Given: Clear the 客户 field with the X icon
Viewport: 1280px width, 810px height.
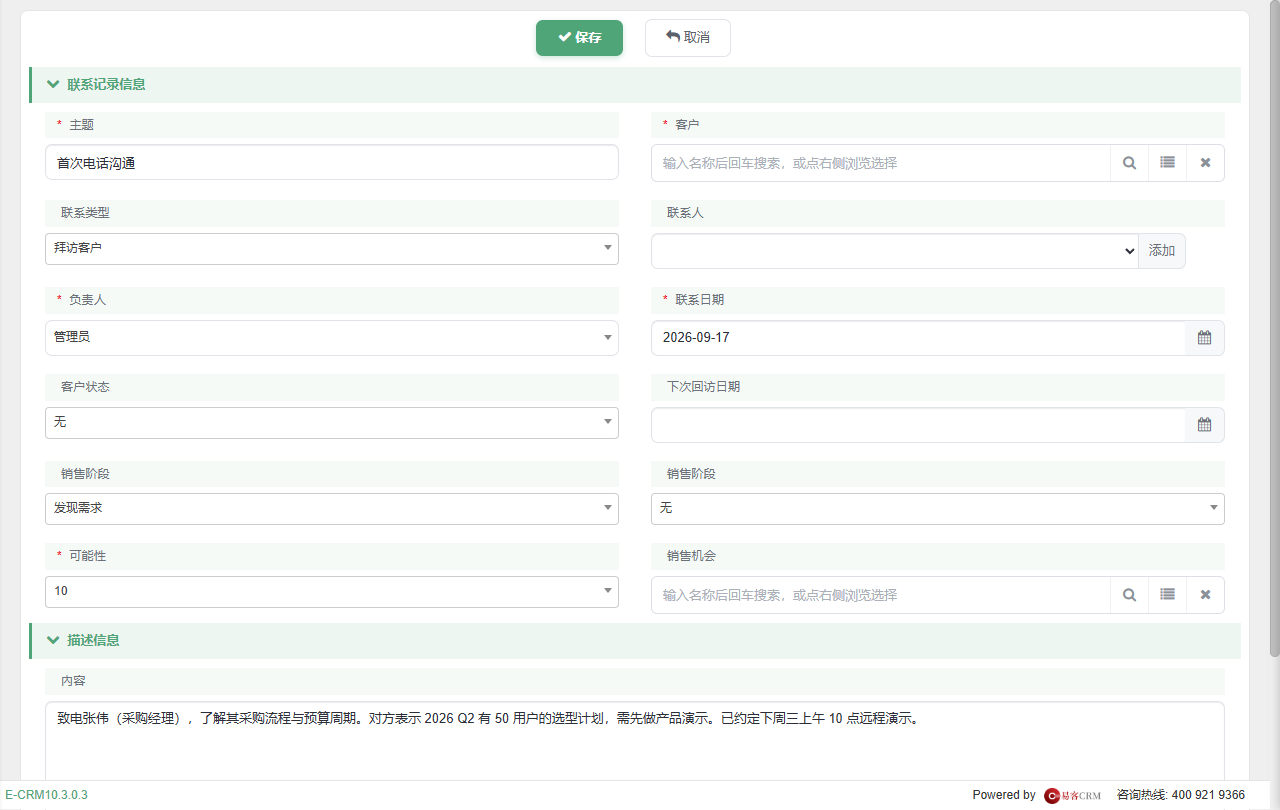Looking at the screenshot, I should click(x=1205, y=163).
